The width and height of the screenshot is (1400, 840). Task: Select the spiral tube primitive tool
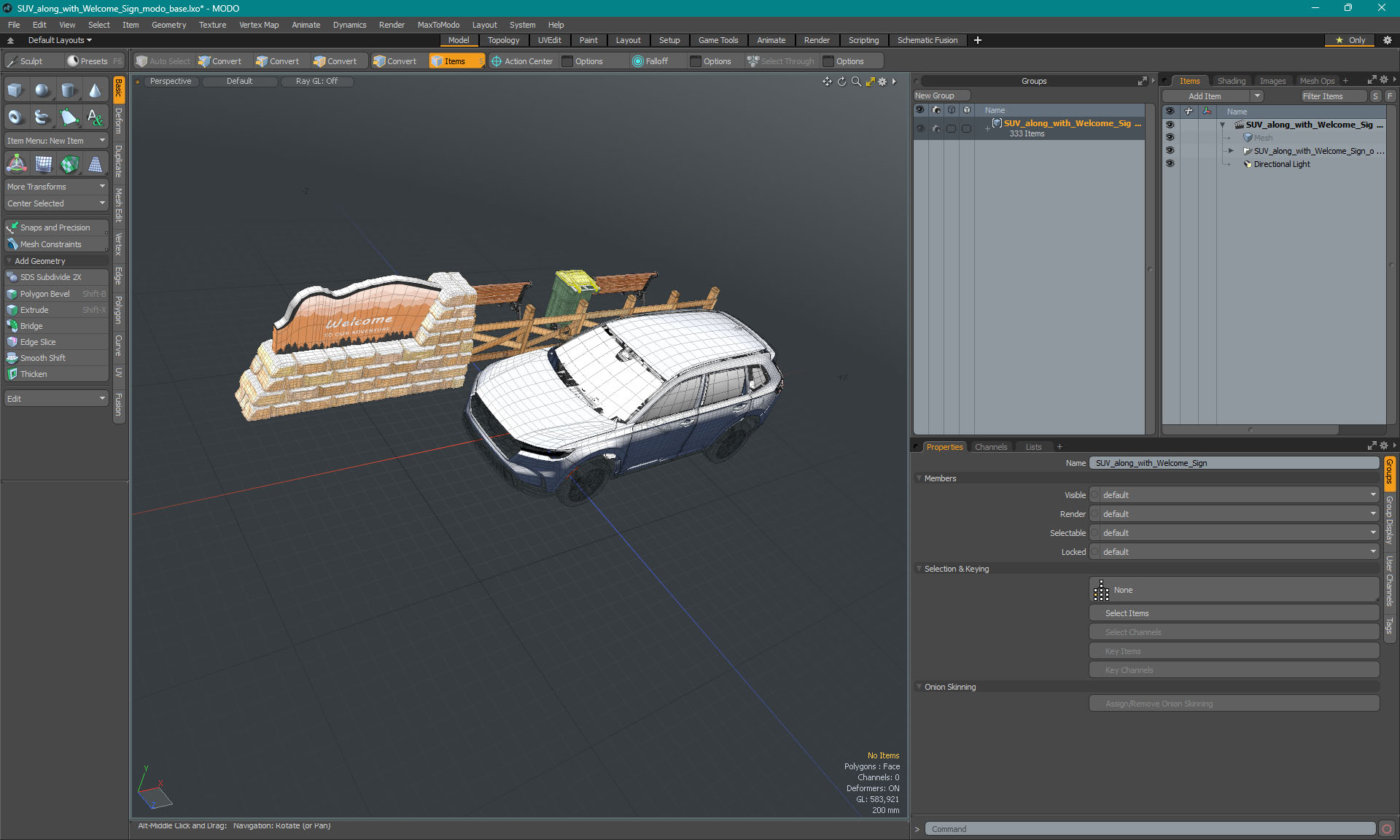pyautogui.click(x=42, y=117)
